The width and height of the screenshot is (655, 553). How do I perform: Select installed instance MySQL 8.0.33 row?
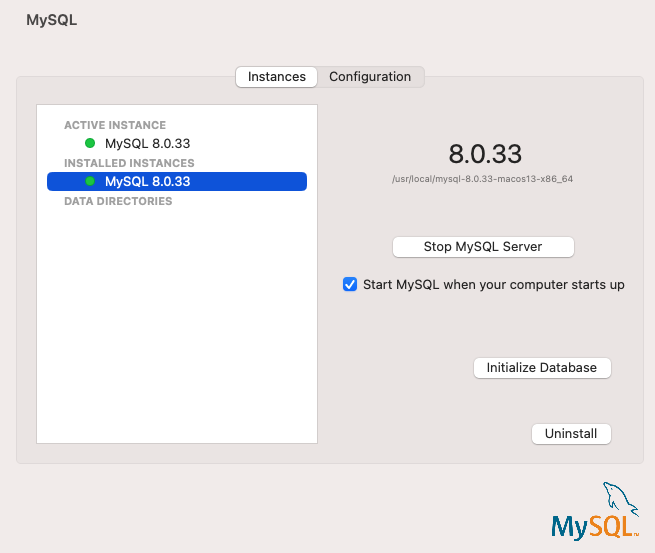click(177, 181)
